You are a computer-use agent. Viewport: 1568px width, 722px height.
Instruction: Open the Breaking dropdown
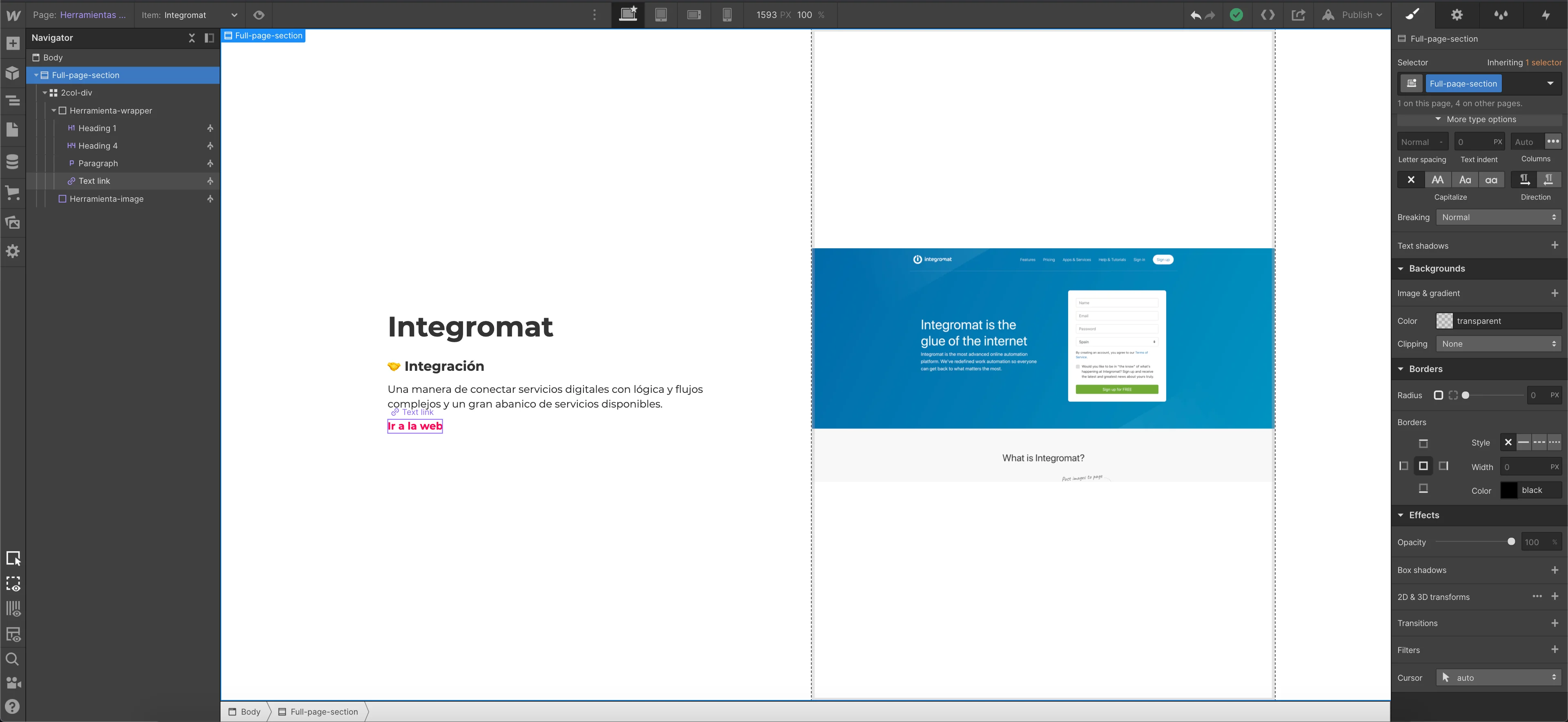1498,217
